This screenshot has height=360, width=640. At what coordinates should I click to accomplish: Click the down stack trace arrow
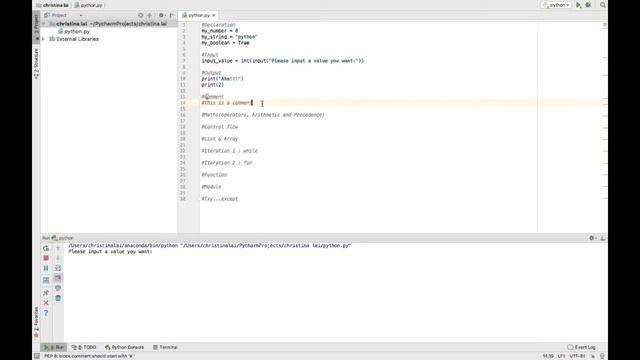58,258
